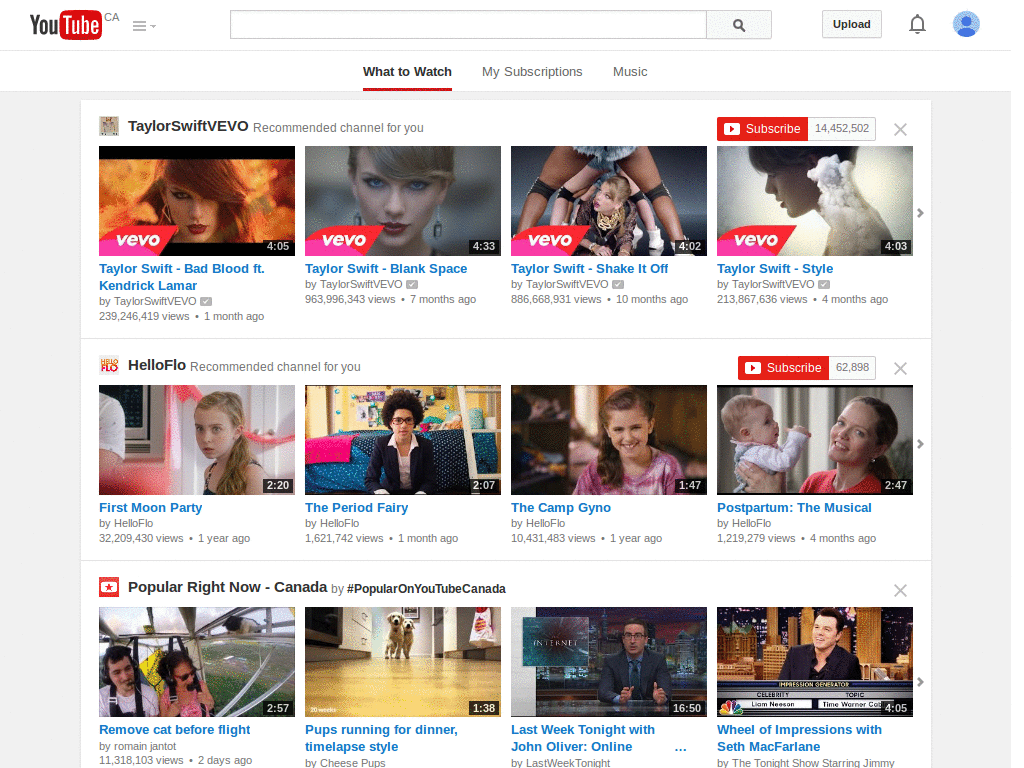The image size is (1024, 768).
Task: Open the notifications bell
Action: pos(918,24)
